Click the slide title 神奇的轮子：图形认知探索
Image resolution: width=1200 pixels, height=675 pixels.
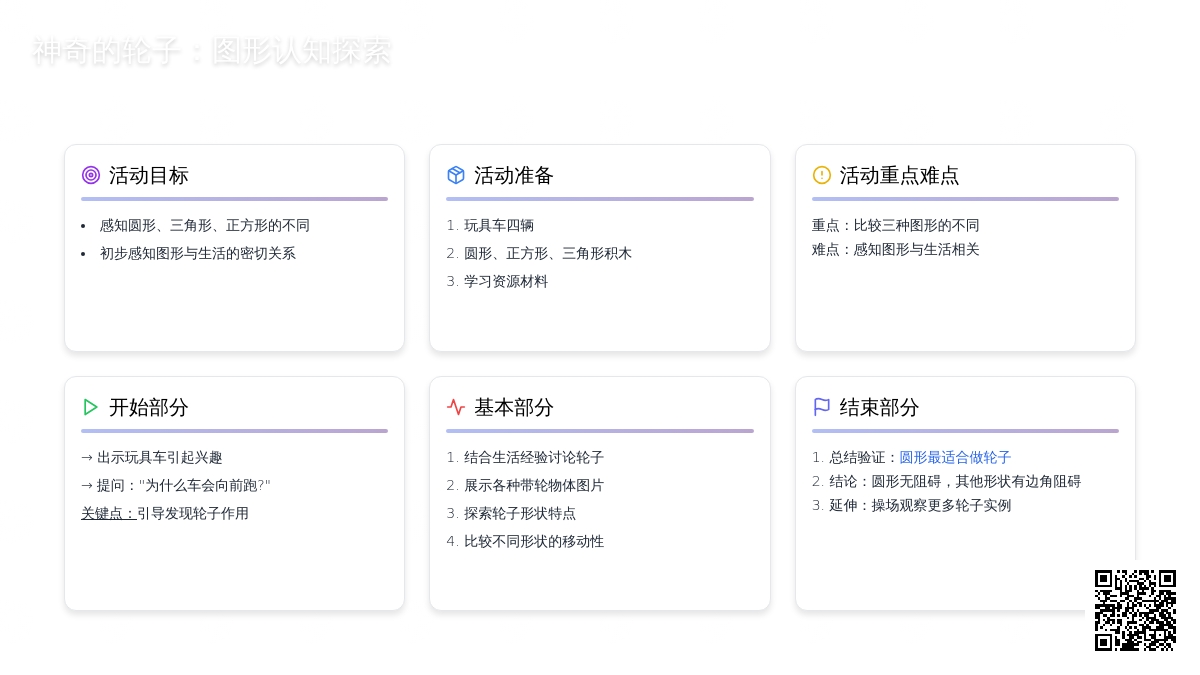point(211,51)
